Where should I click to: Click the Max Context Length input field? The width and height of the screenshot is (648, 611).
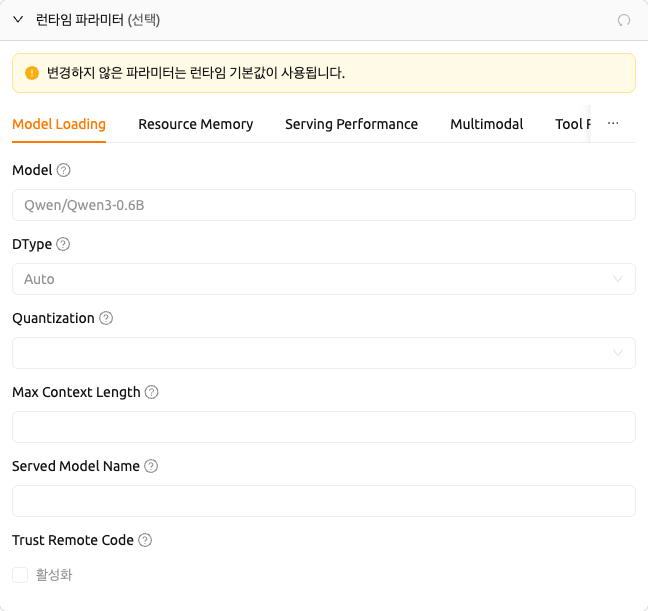324,427
